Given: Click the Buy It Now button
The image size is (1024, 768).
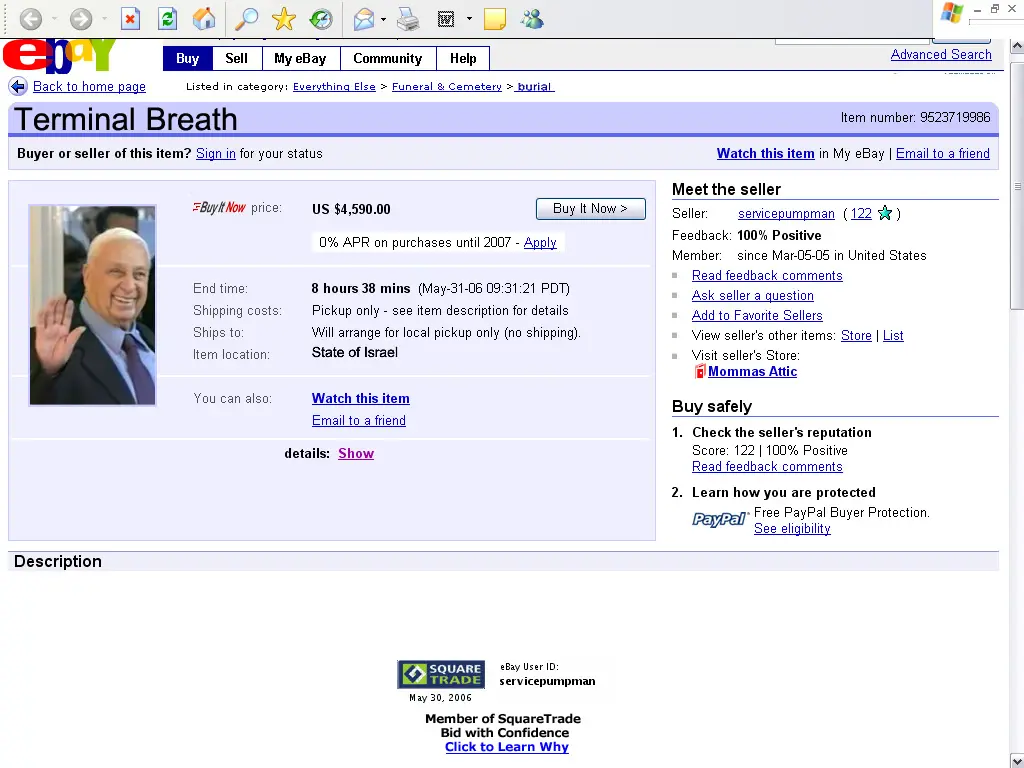Looking at the screenshot, I should pos(590,209).
